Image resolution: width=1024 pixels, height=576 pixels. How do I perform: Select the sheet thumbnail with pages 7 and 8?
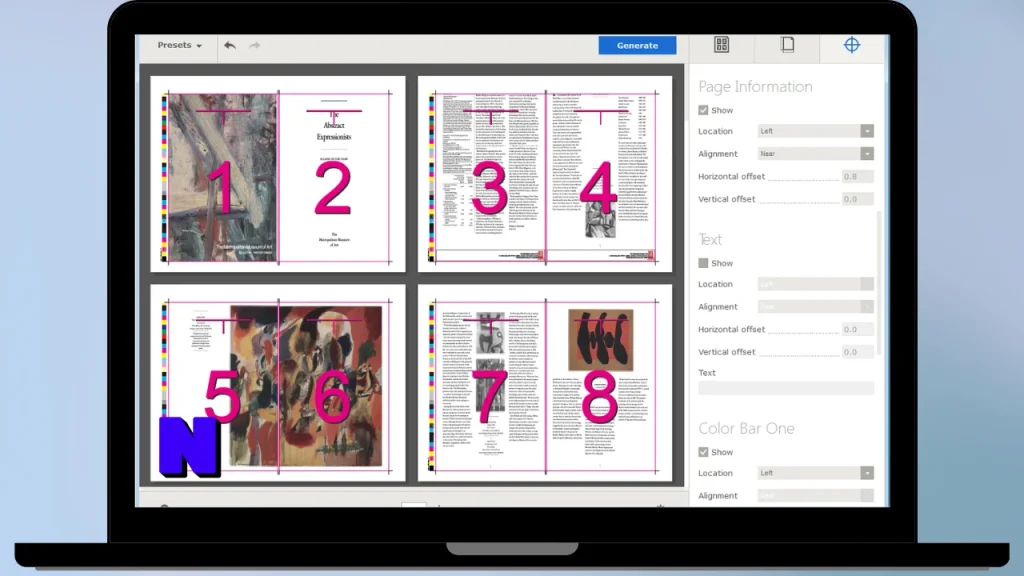(545, 383)
